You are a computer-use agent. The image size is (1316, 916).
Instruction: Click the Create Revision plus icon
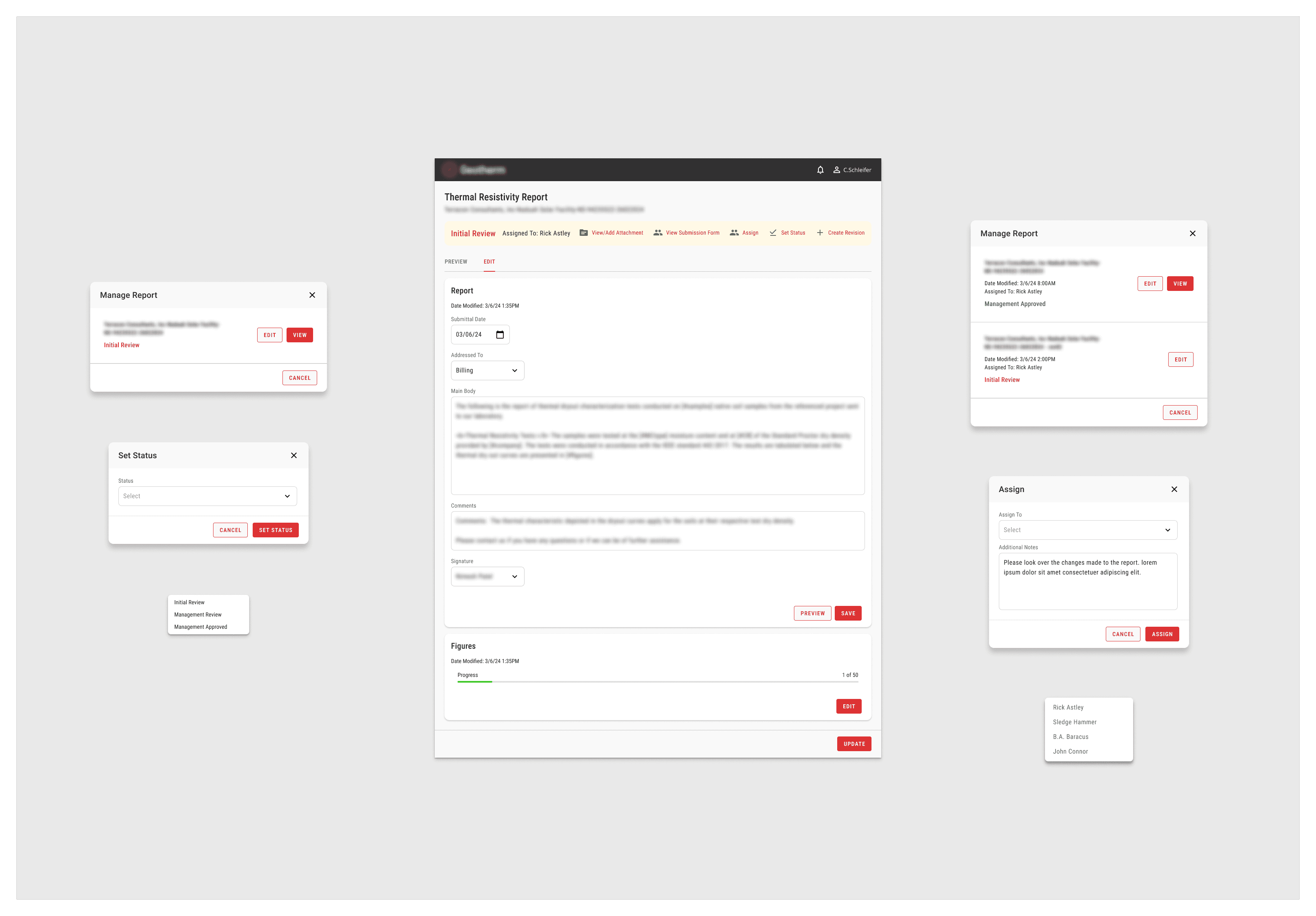click(x=820, y=233)
